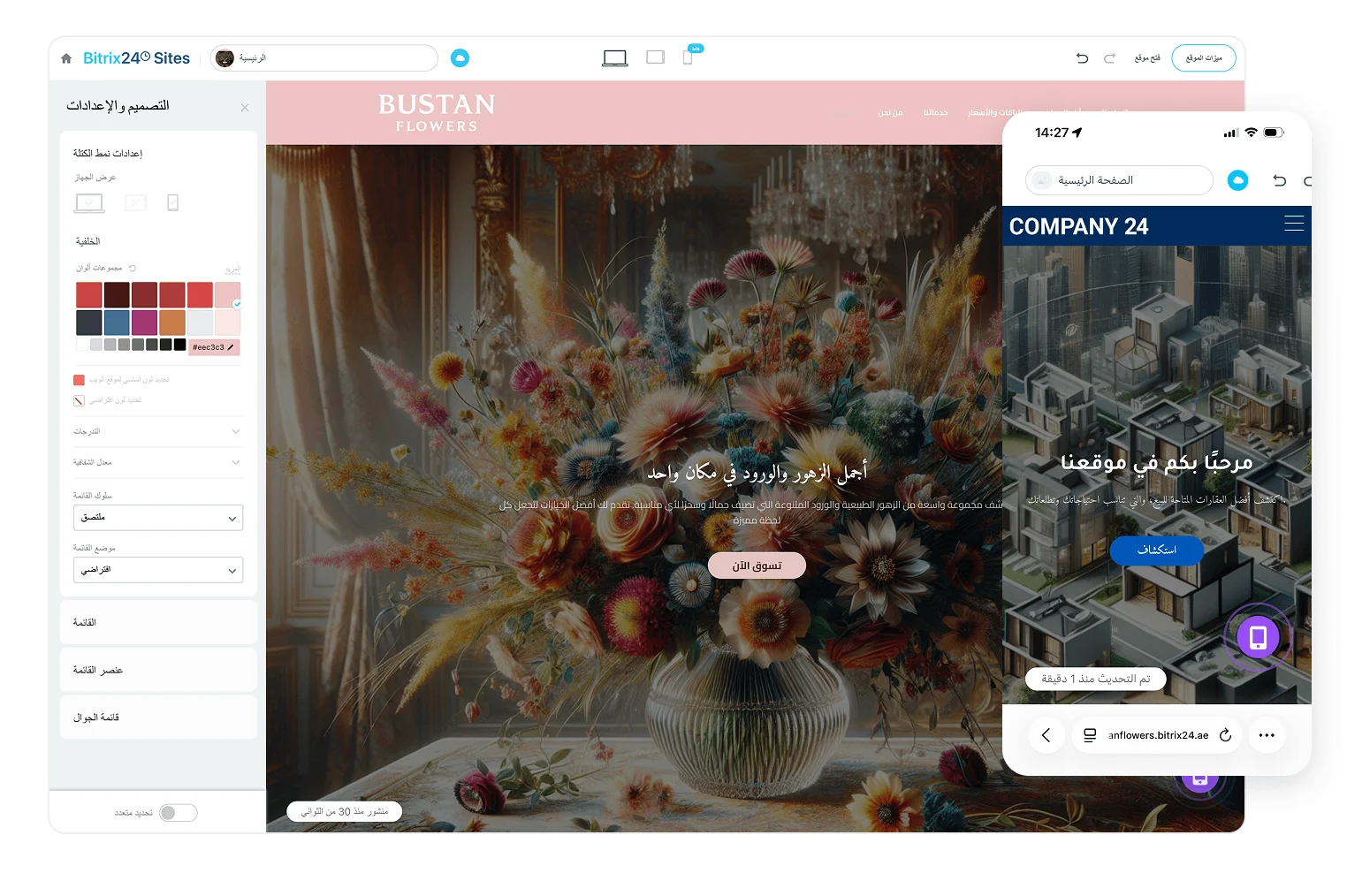Image resolution: width=1347 pixels, height=896 pixels.
Task: Open the hamburger menu on COMPANY 24 header
Action: [1294, 224]
